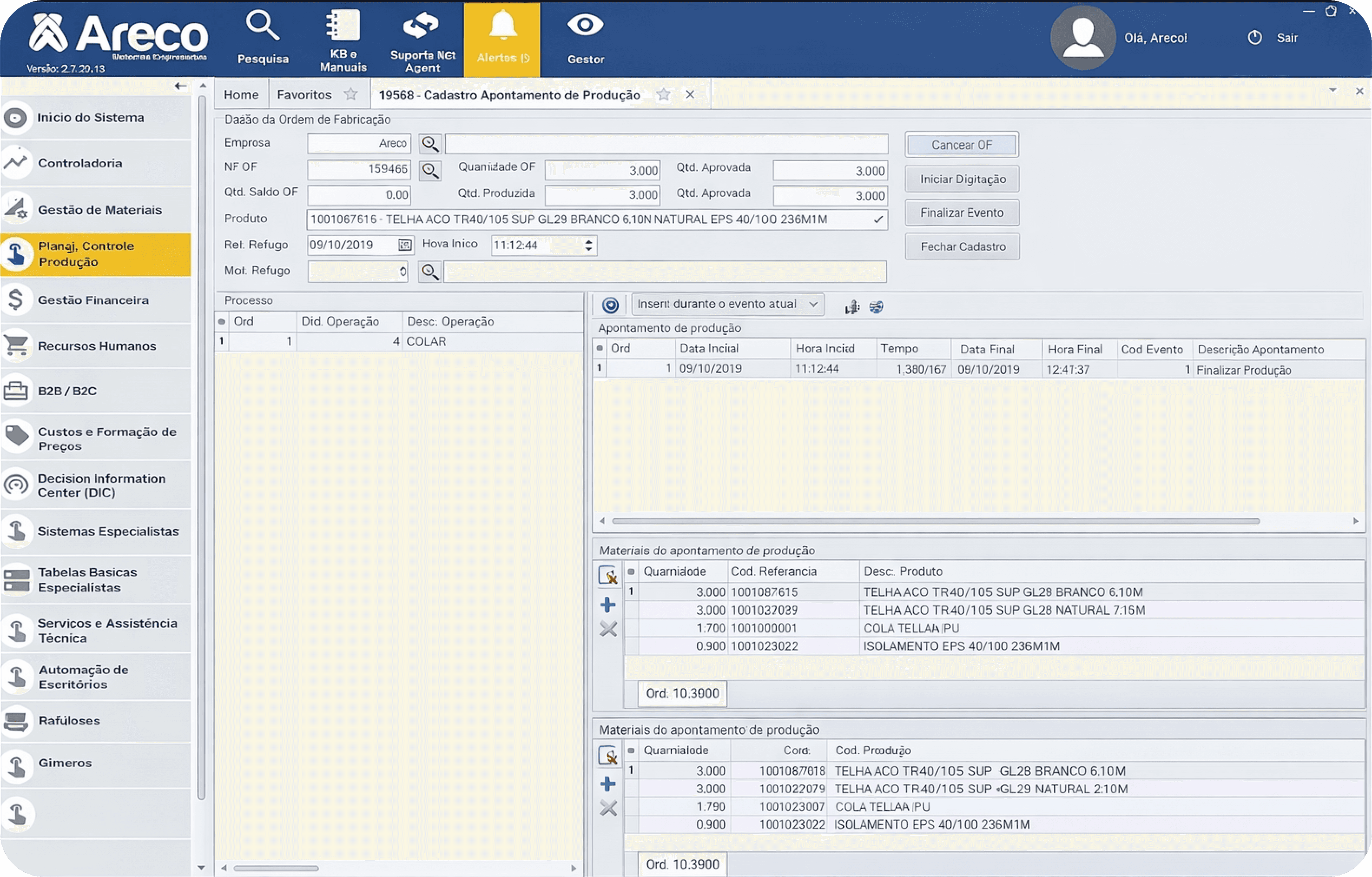1372x877 pixels.
Task: Click circular target button beside Inserir dropdown
Action: click(611, 306)
